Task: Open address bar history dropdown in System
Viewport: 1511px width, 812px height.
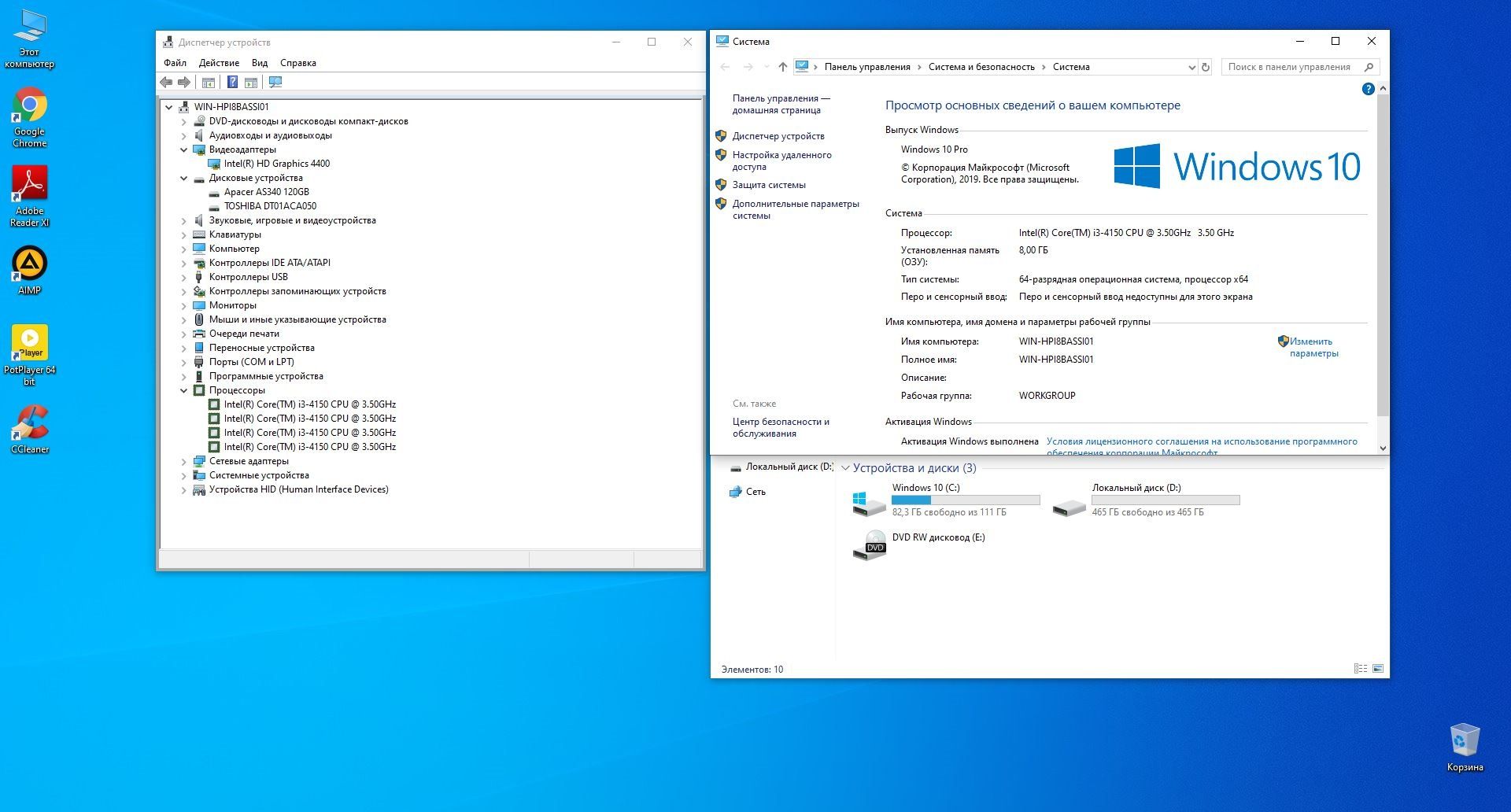Action: click(x=1191, y=67)
